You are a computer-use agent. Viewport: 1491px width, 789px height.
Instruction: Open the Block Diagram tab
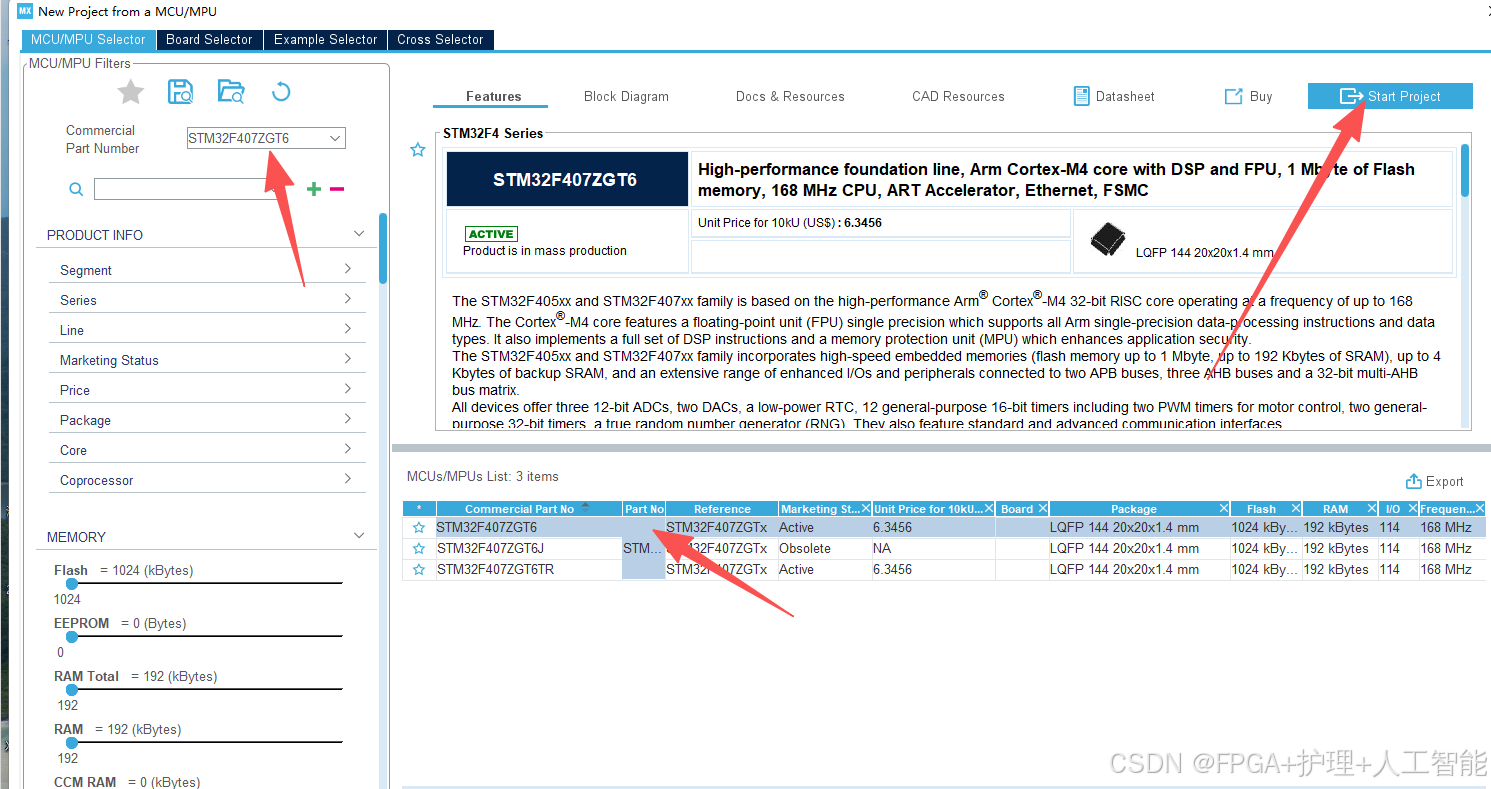(626, 96)
